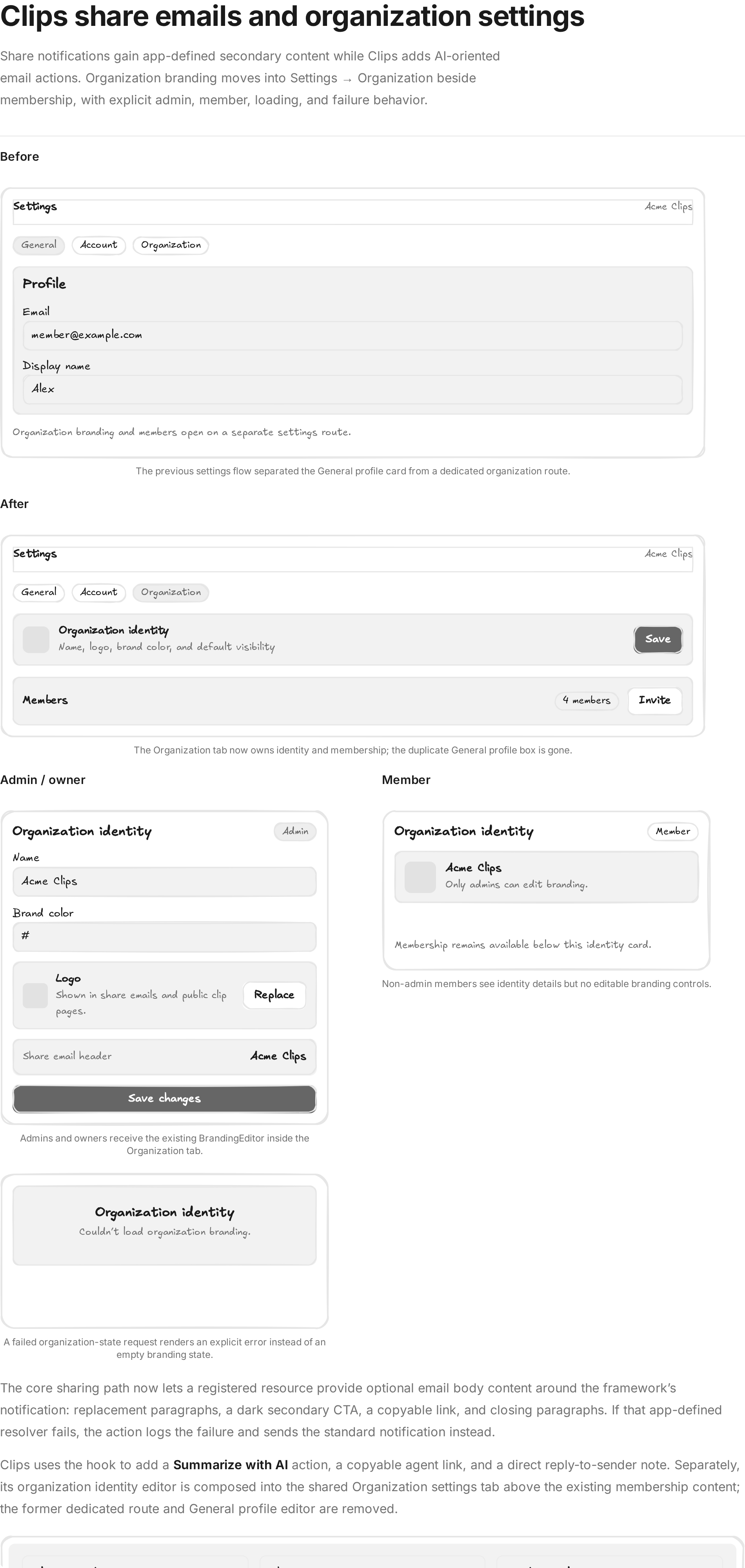Screen dimensions: 745x1568
Task: Click 'Organization branding and members open on a separate' note
Action: pyautogui.click(x=182, y=432)
